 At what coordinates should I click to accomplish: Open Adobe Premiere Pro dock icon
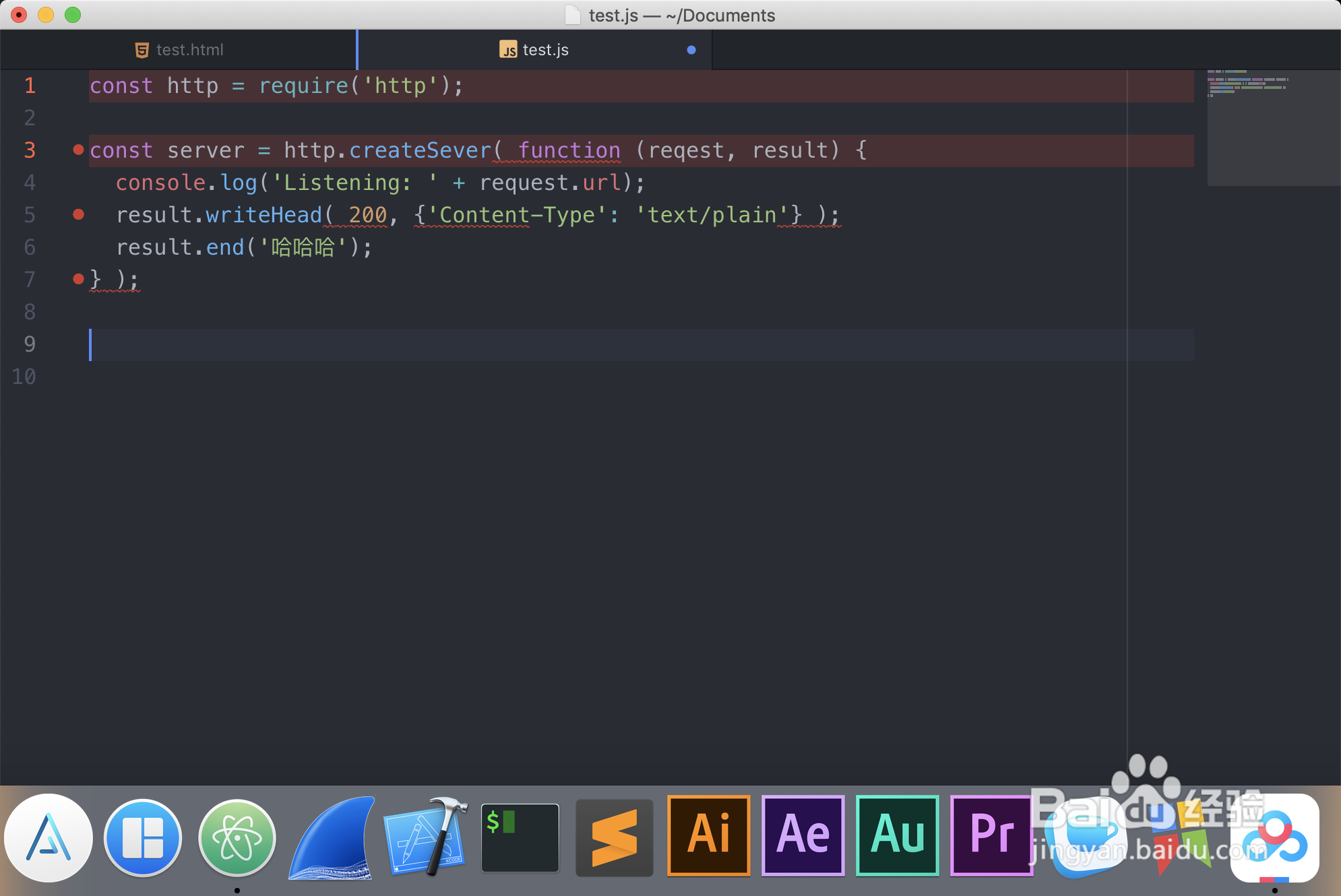click(x=991, y=835)
